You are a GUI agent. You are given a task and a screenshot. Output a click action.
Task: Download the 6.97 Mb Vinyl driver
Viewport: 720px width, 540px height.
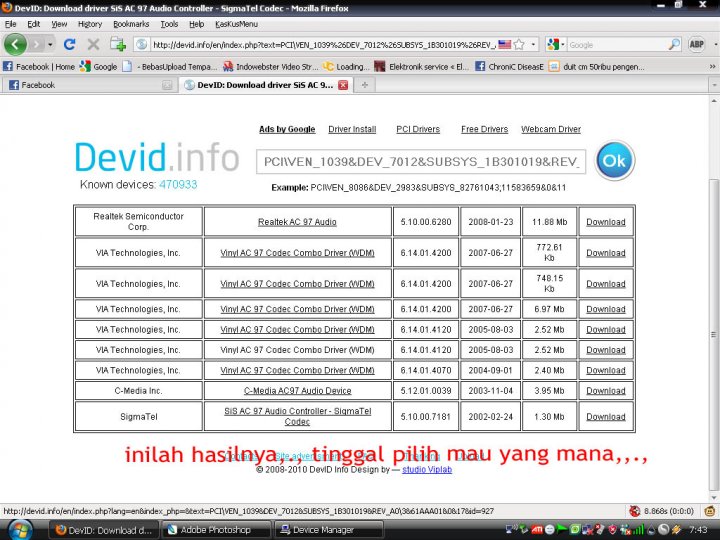[x=606, y=309]
